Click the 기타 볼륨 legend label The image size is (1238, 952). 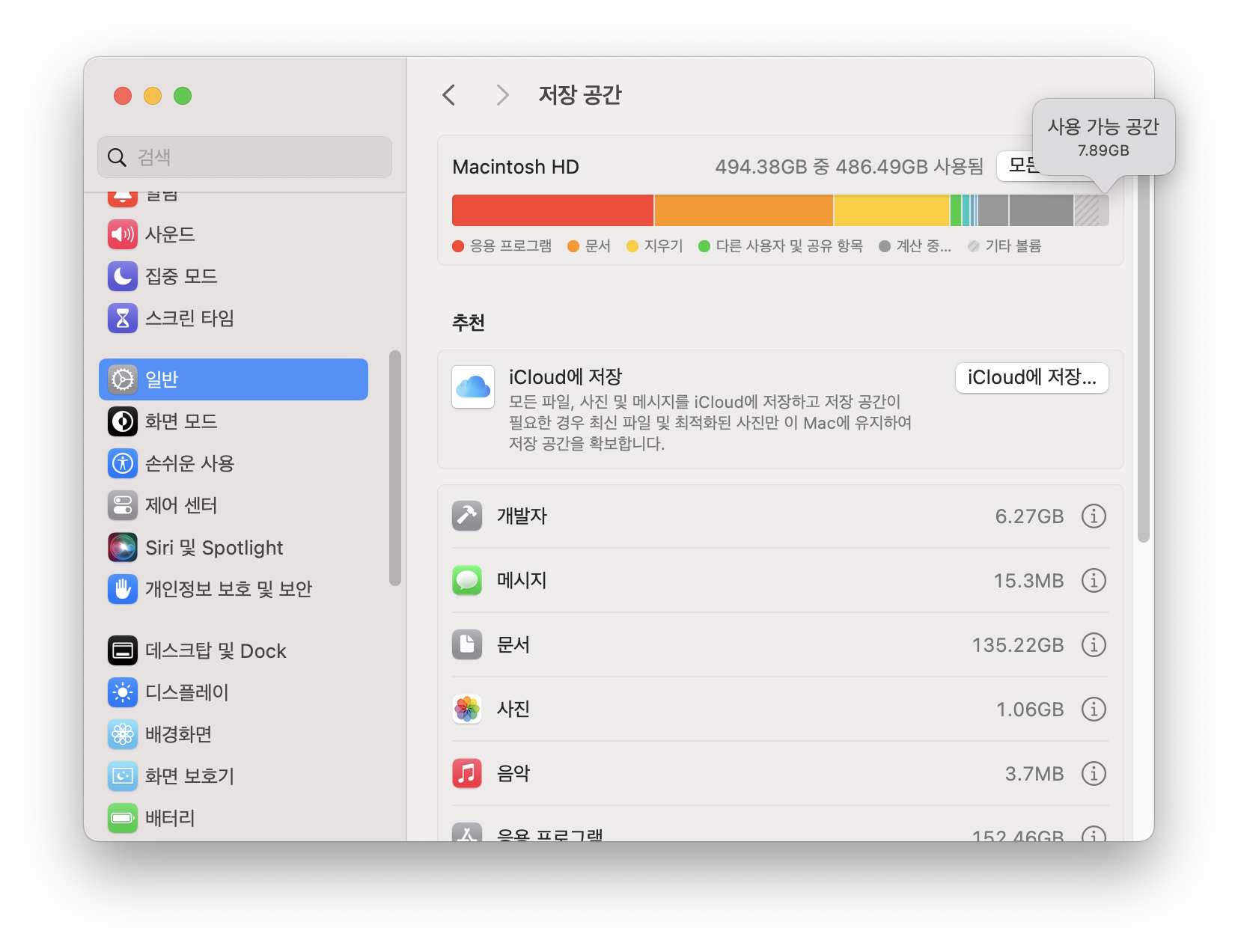[1013, 246]
